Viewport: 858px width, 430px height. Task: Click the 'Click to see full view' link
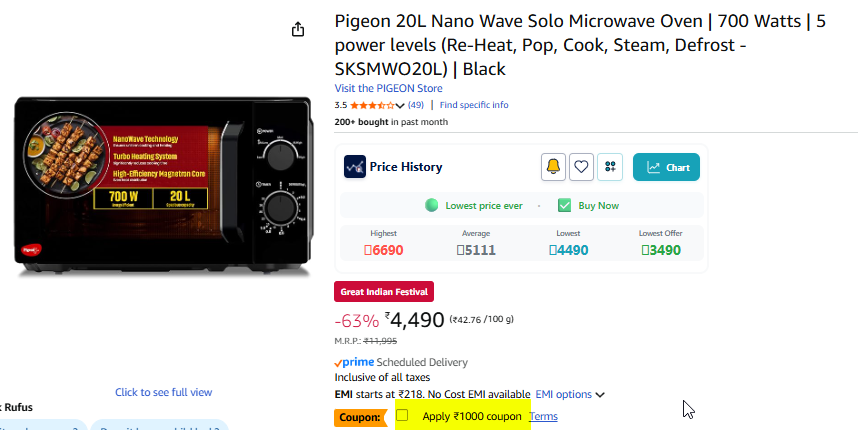click(163, 392)
